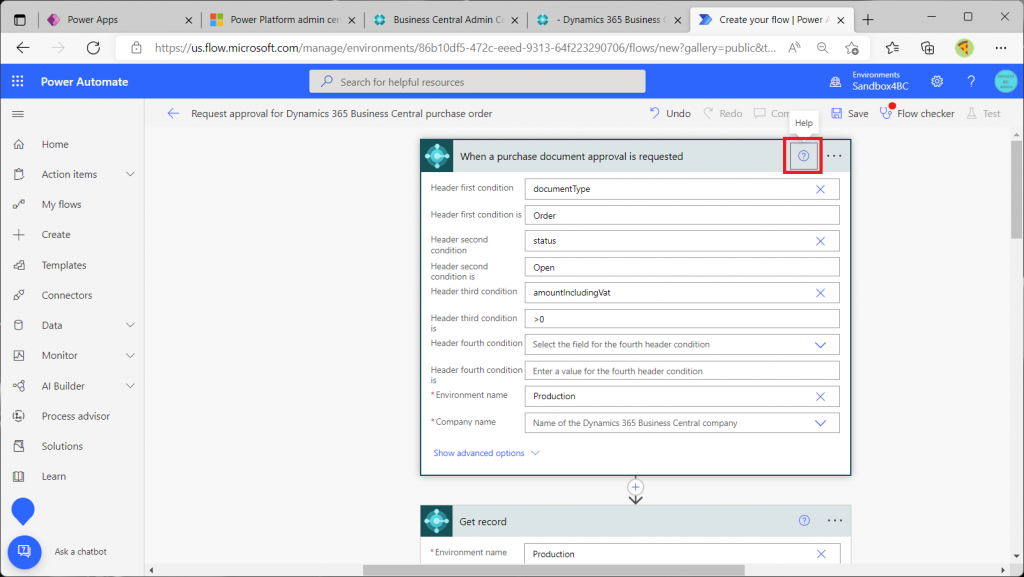Open the Settings gear in the header
Image resolution: width=1024 pixels, height=577 pixels.
click(937, 82)
